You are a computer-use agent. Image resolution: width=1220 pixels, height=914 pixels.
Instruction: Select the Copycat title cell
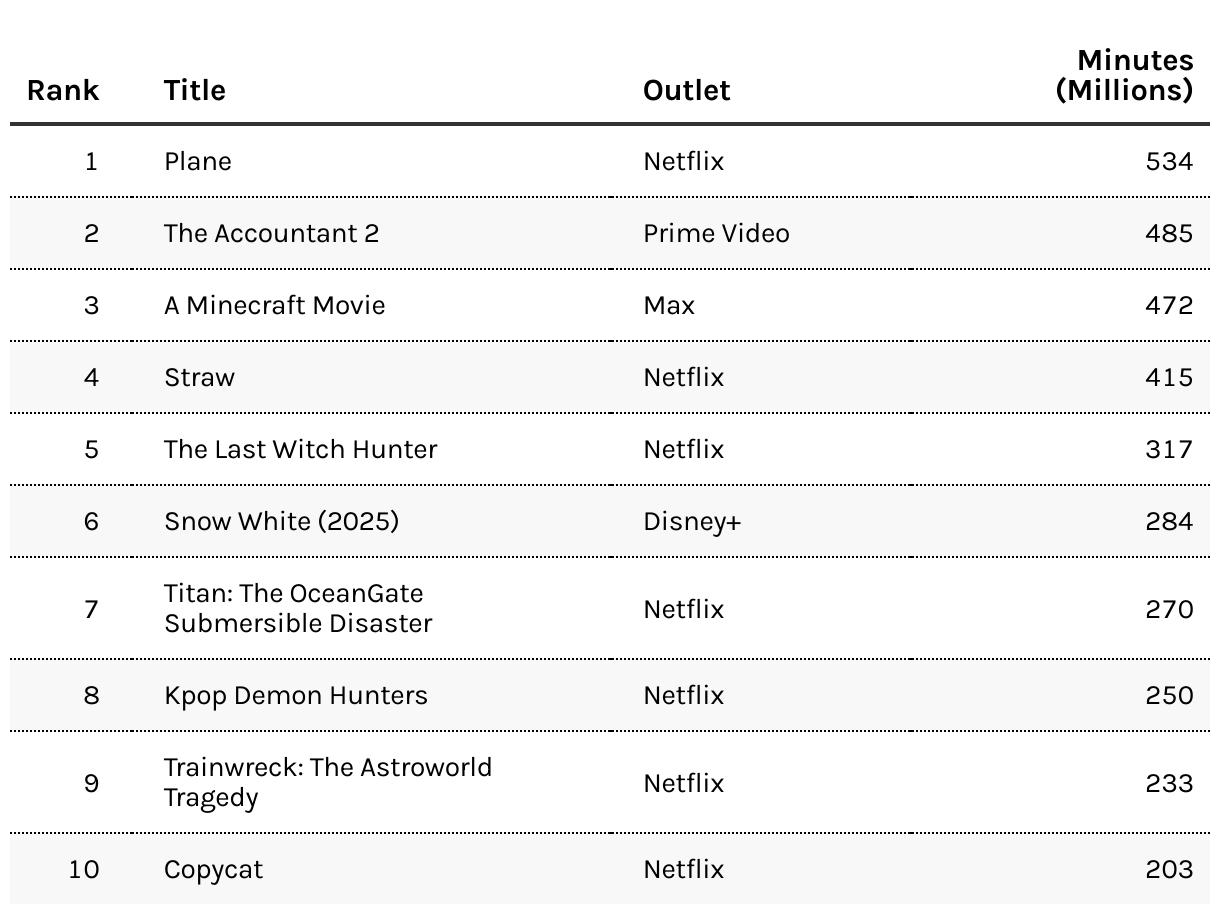[x=214, y=869]
